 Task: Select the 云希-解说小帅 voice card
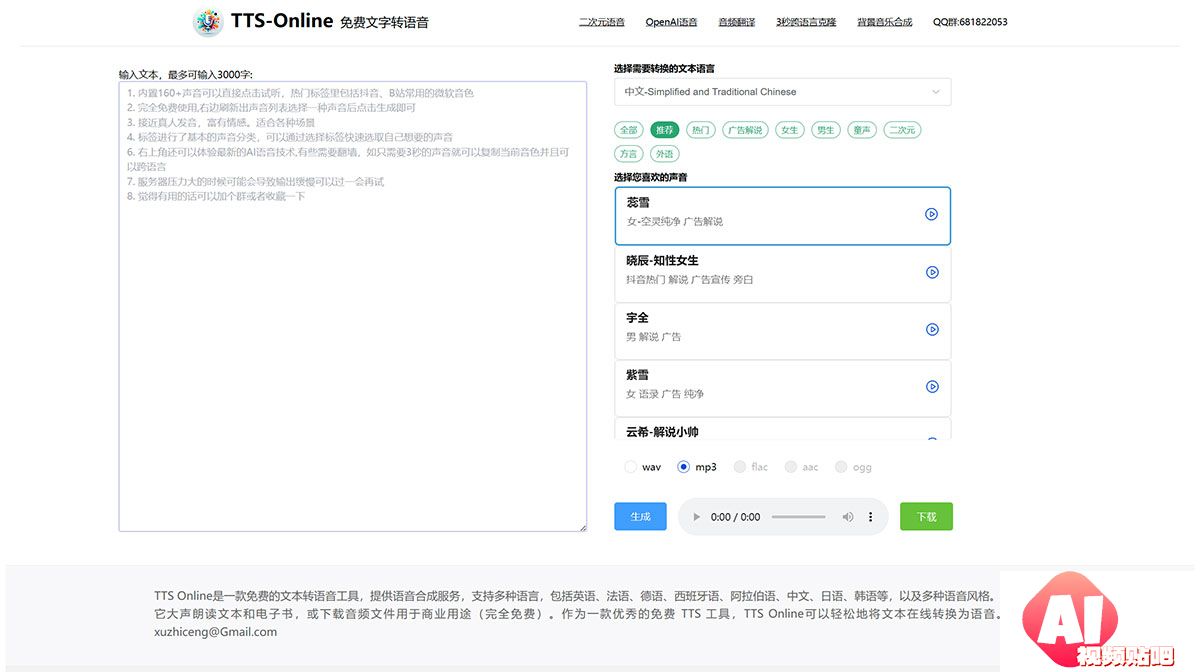click(783, 430)
